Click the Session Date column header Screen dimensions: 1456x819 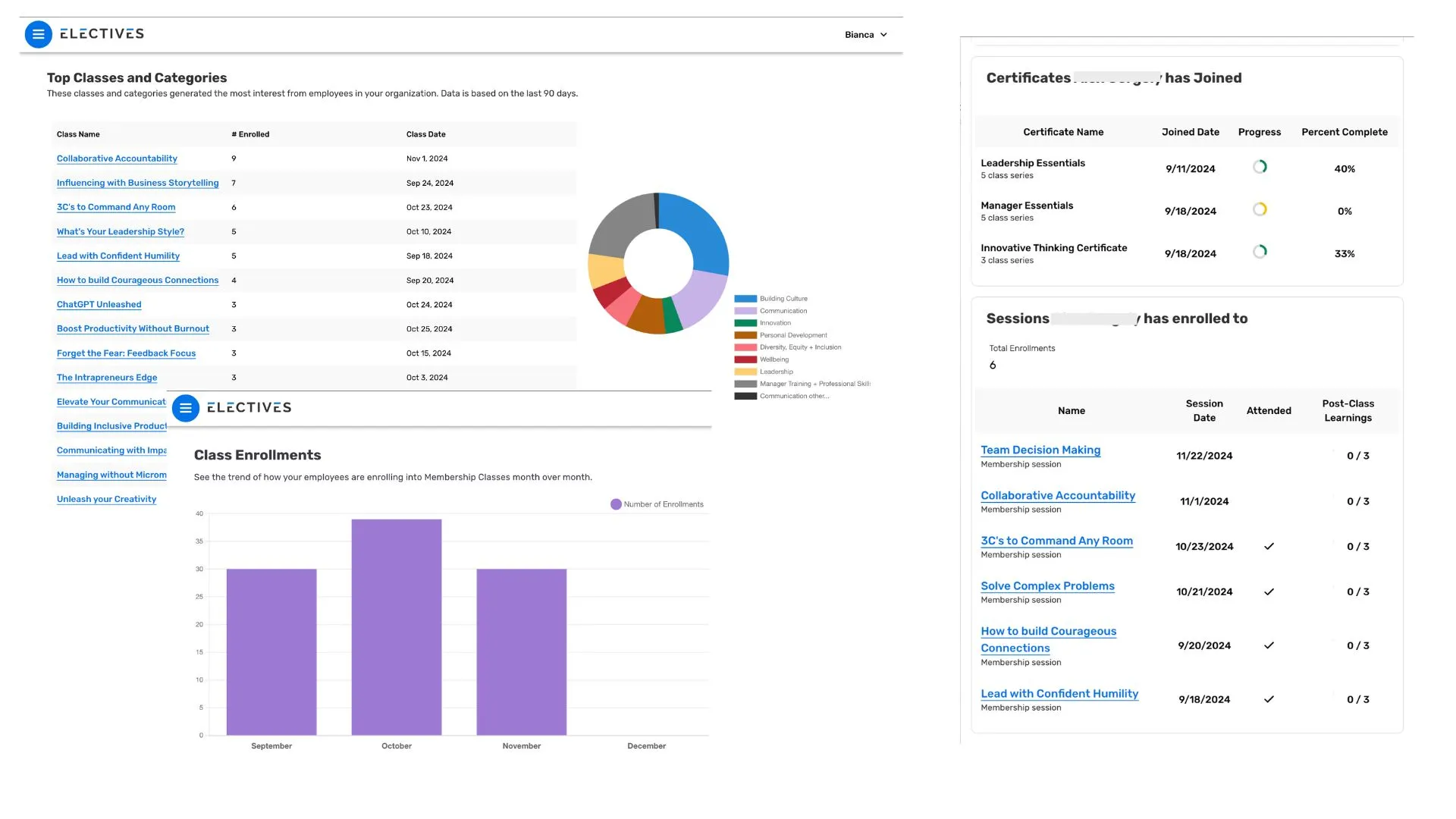(1204, 411)
